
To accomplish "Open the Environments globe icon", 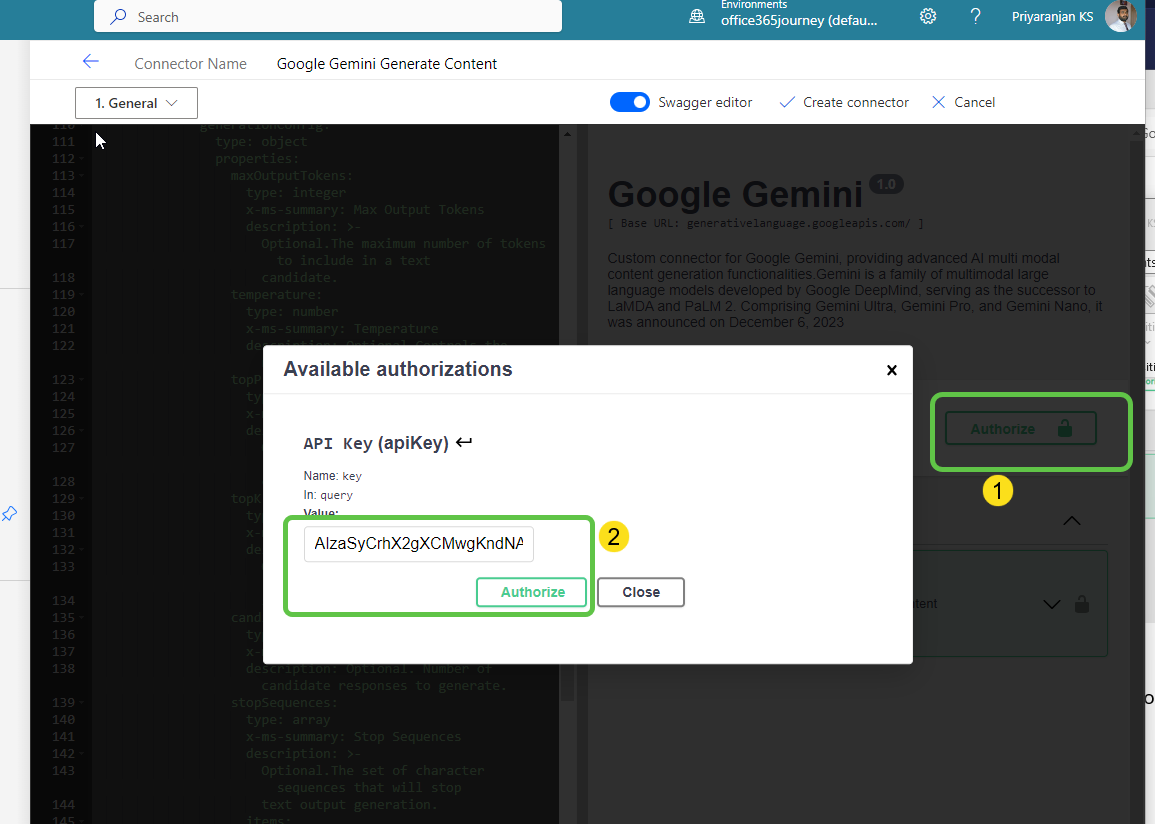I will click(x=696, y=16).
